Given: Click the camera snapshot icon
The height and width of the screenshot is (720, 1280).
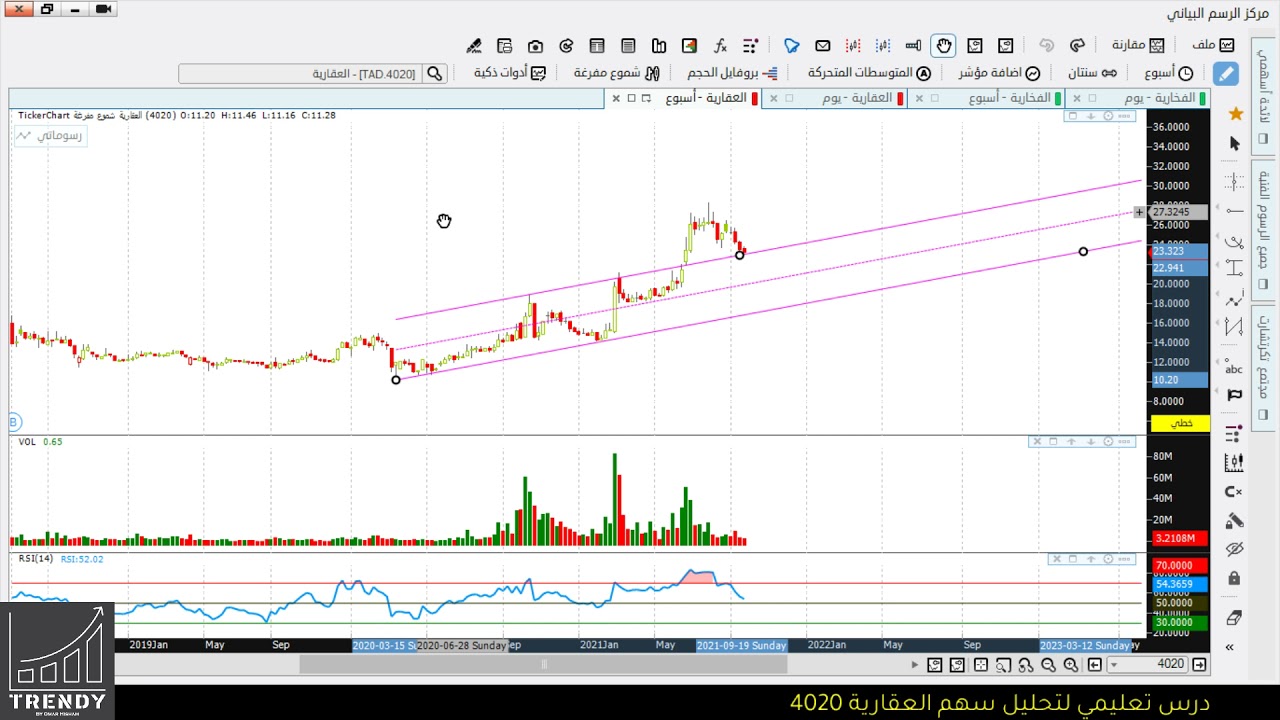Looking at the screenshot, I should tap(535, 45).
